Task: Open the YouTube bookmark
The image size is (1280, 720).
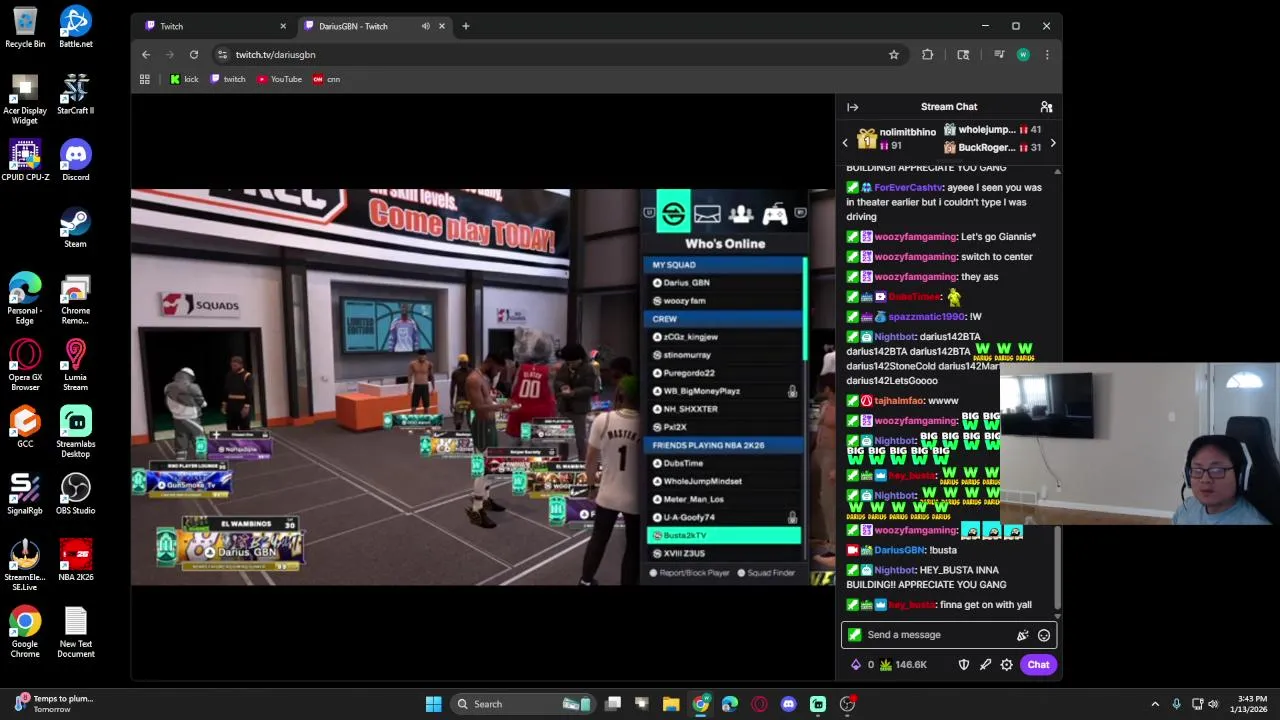Action: pyautogui.click(x=279, y=79)
